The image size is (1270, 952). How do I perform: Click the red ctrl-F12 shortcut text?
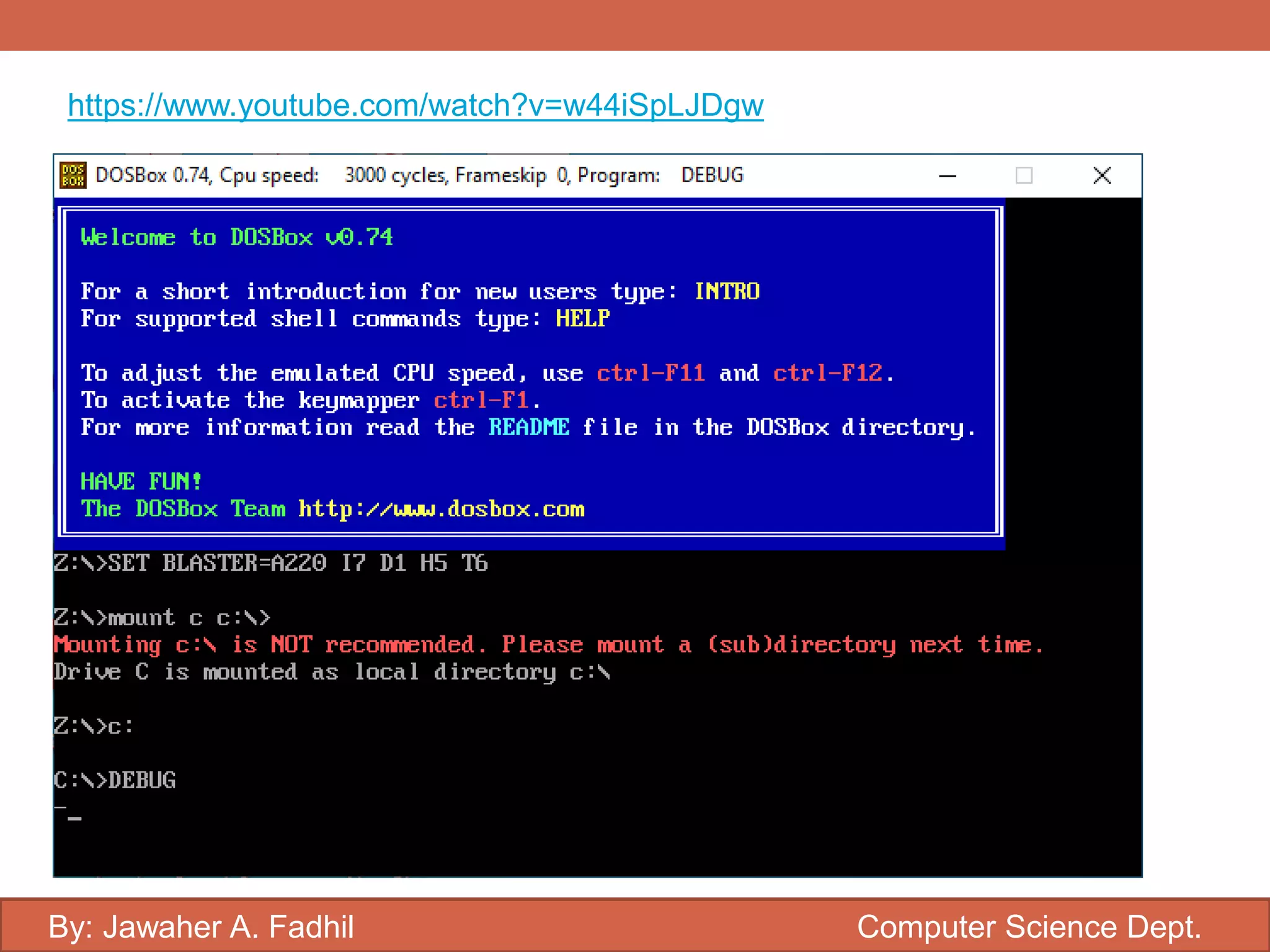click(827, 373)
